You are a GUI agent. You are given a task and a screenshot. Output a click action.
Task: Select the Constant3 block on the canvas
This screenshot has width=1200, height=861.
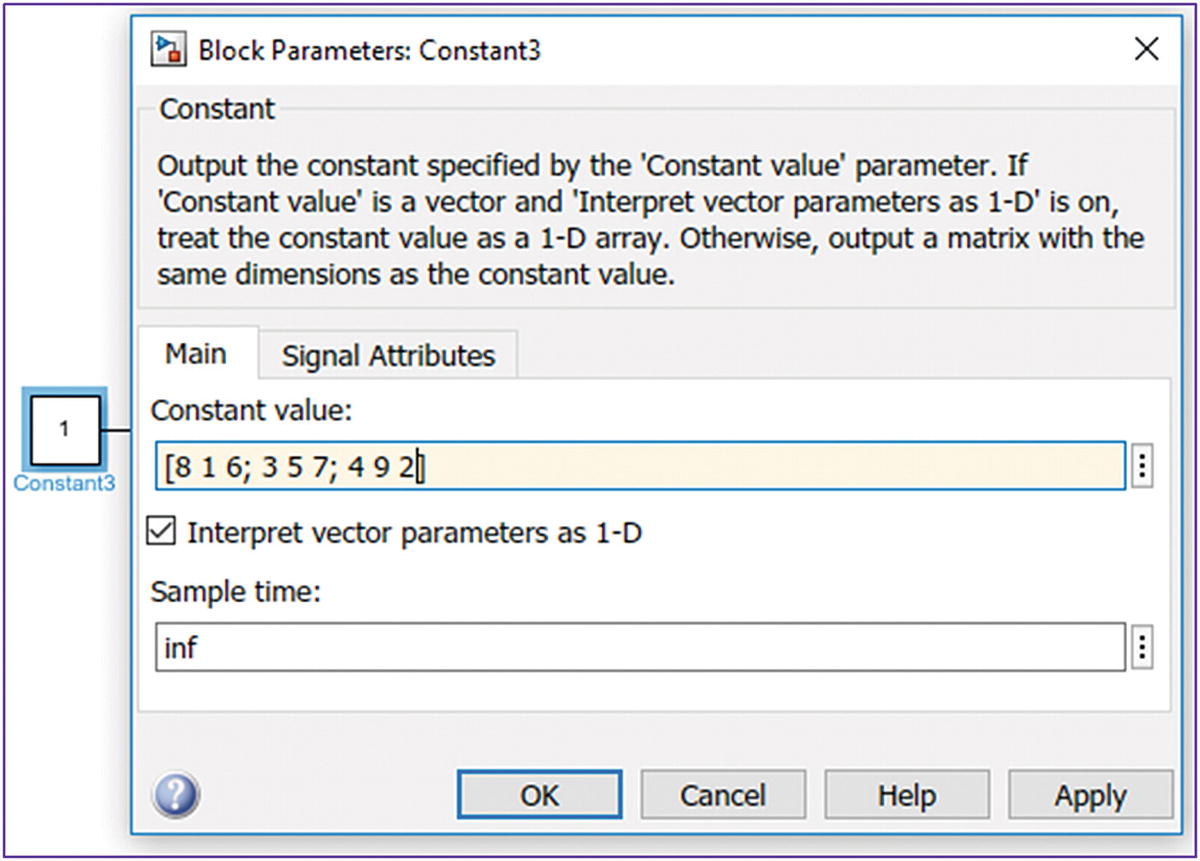(64, 430)
